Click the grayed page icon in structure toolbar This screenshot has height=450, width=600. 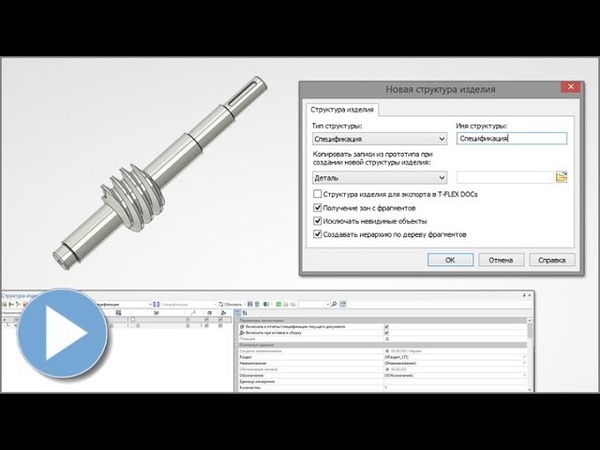coord(285,304)
